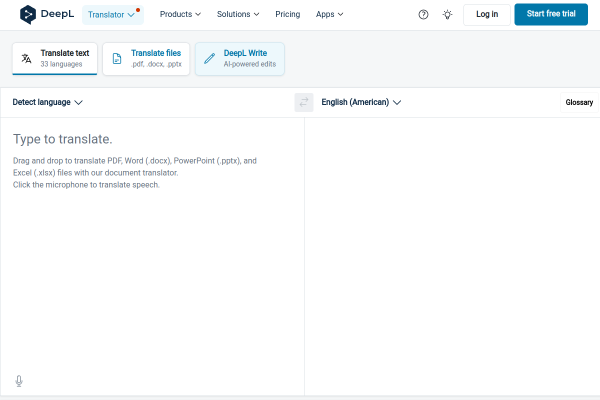Select the DeepL Write tab
Image resolution: width=600 pixels, height=400 pixels.
coord(240,59)
